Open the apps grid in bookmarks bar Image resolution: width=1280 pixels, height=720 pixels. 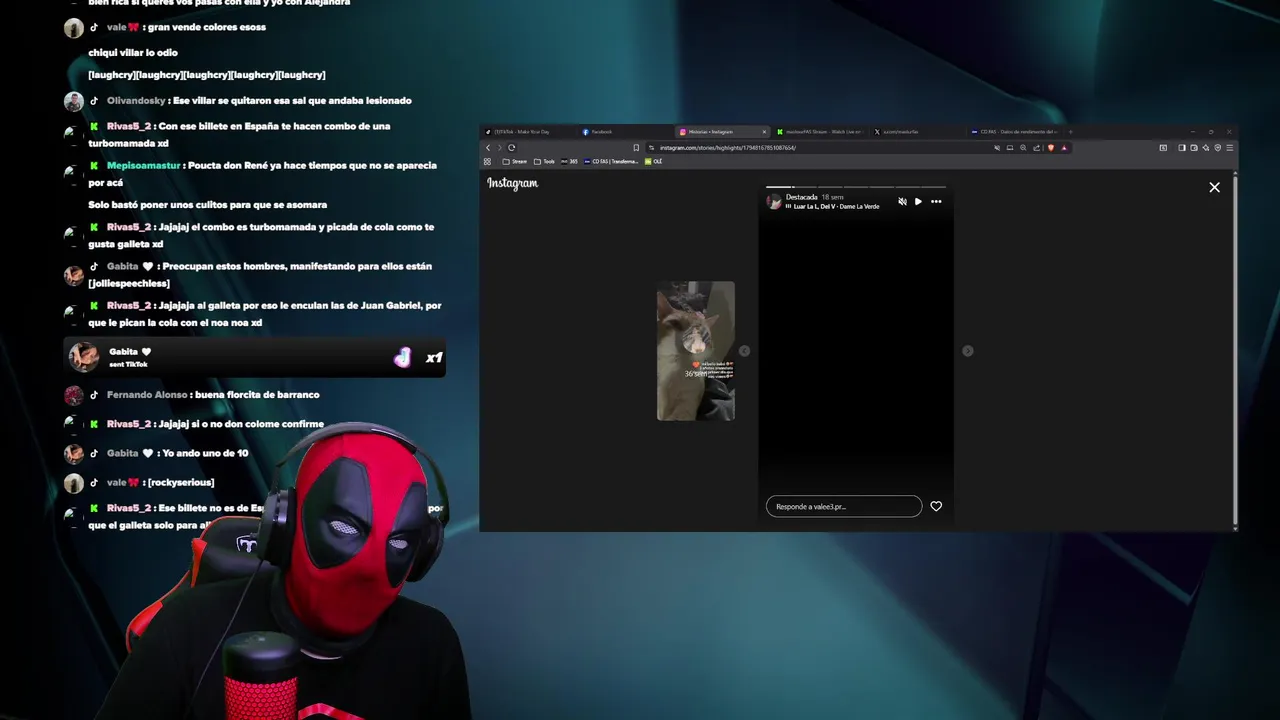click(x=487, y=161)
